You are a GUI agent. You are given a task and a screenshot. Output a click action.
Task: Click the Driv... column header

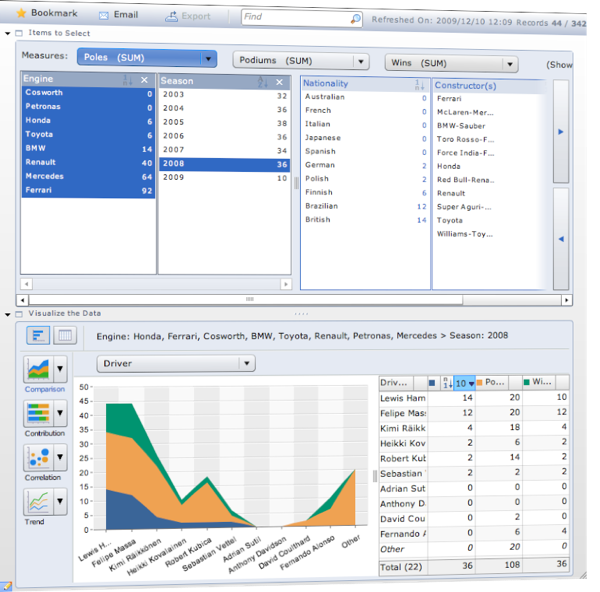pos(394,383)
